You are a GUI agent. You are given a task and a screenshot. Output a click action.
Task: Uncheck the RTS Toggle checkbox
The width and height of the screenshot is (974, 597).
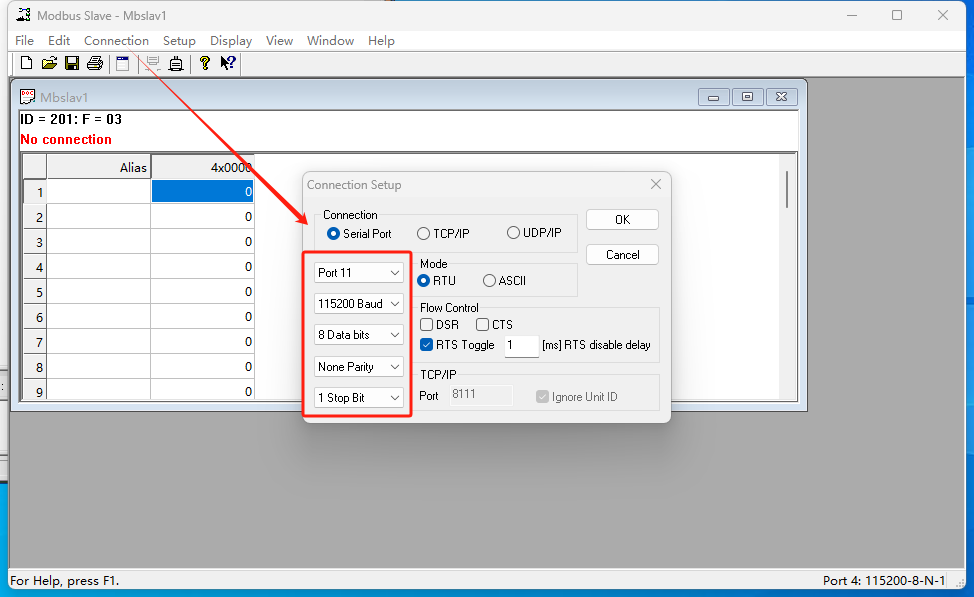(427, 345)
